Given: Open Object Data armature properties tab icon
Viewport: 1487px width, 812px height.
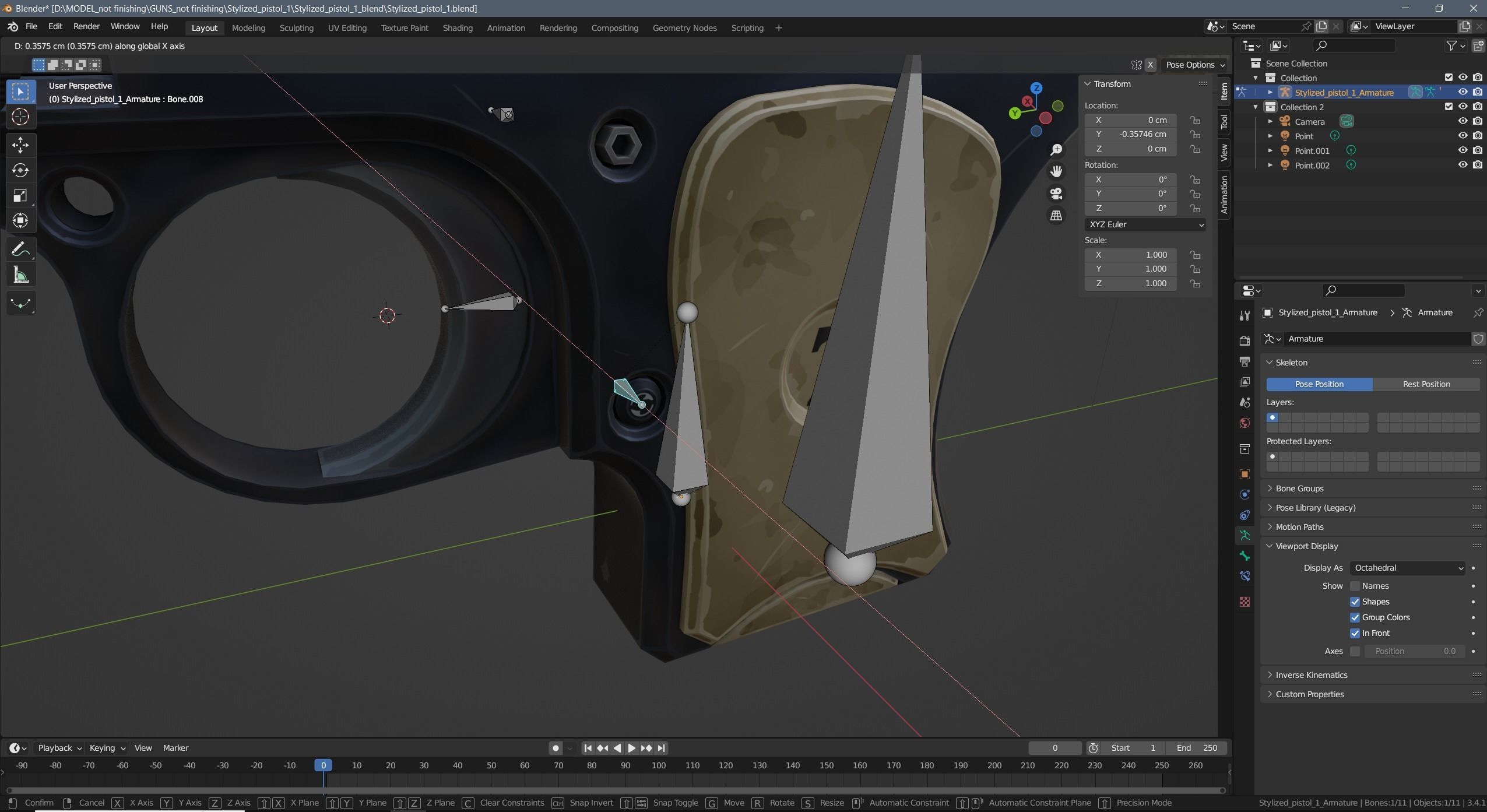Looking at the screenshot, I should pos(1245,535).
